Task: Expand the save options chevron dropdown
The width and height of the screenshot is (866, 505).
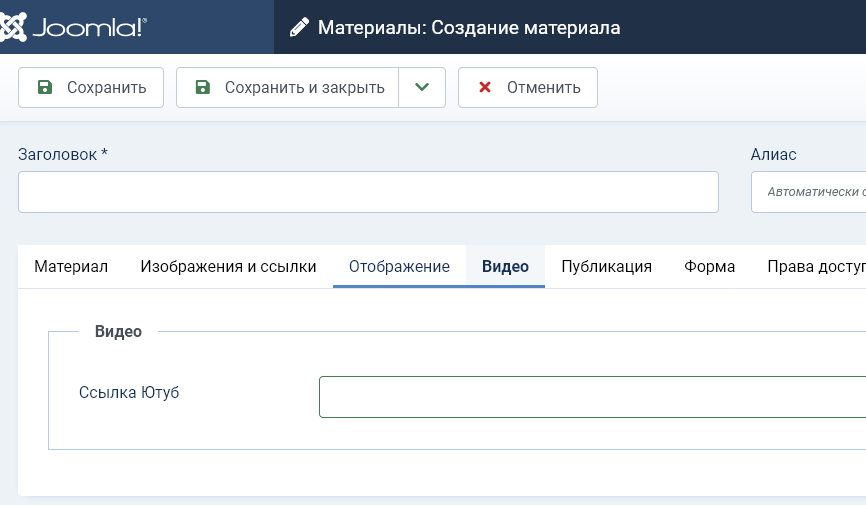Action: (422, 87)
